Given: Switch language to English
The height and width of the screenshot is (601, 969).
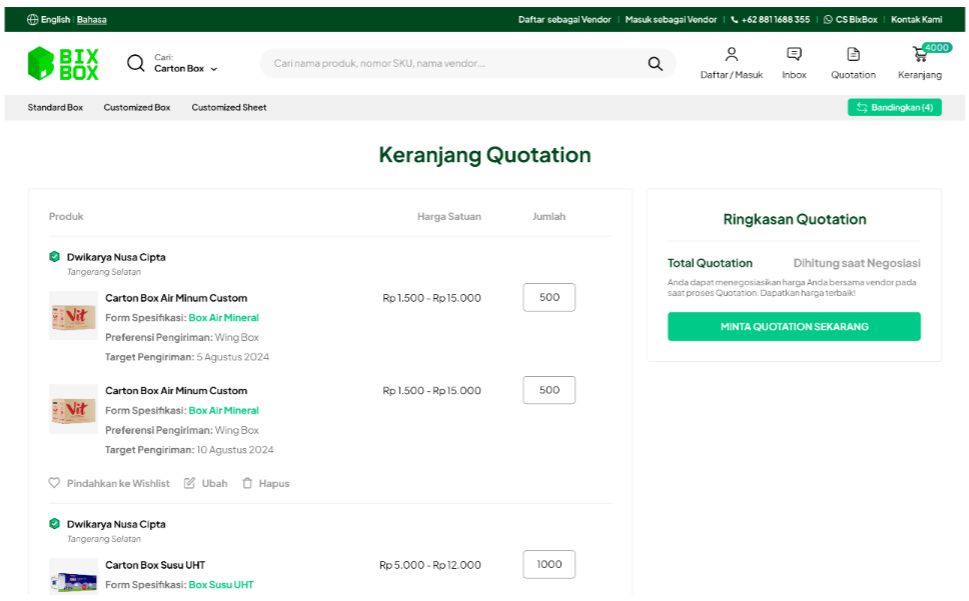Looking at the screenshot, I should (55, 20).
